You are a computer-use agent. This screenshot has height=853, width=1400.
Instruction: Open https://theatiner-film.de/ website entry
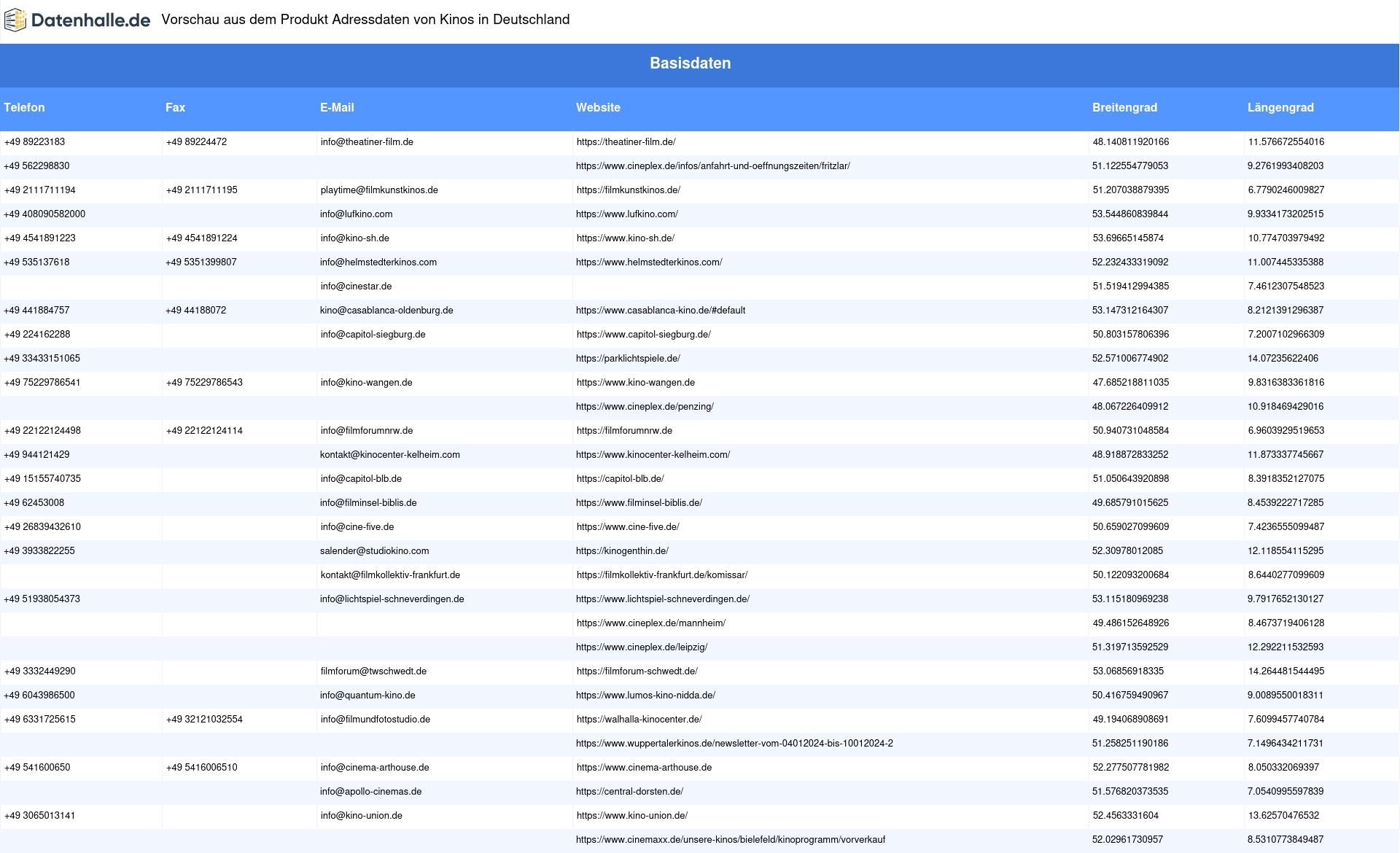coord(626,142)
